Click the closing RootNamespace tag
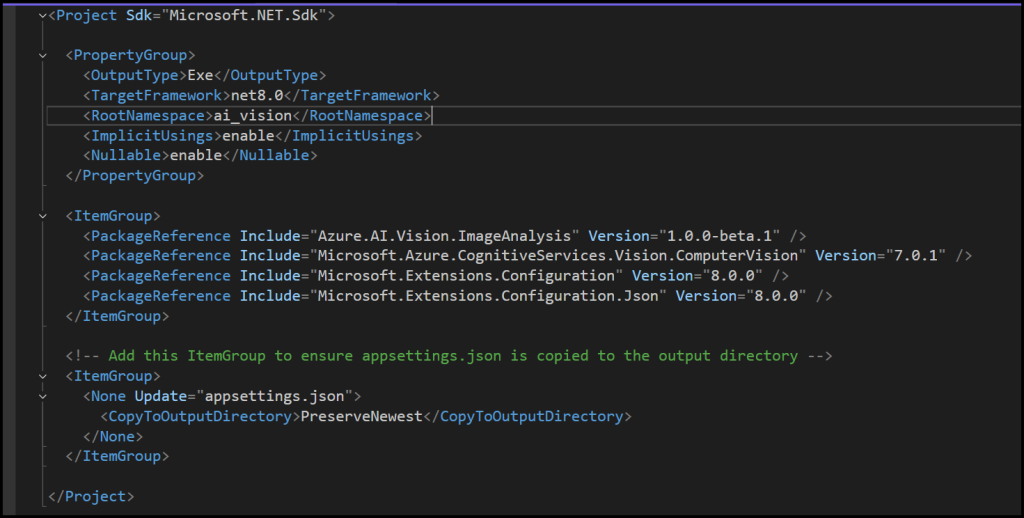 click(x=361, y=116)
